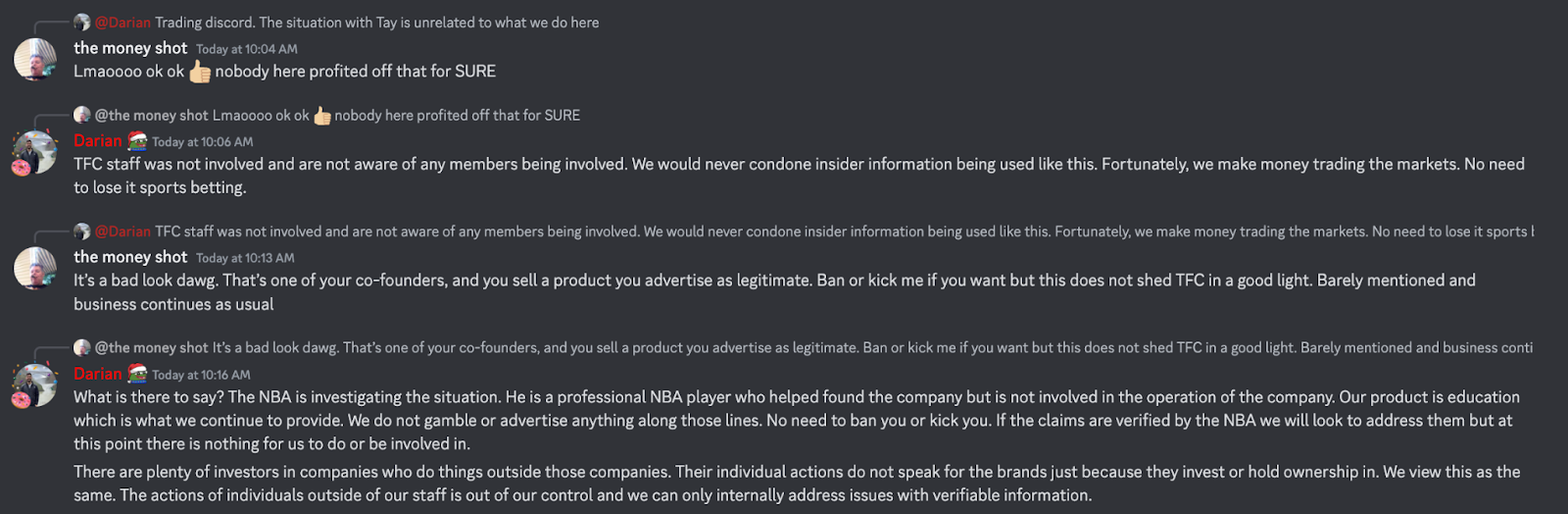Click the @Darian mention in top reply preview
This screenshot has width=1568, height=514.
(x=122, y=22)
